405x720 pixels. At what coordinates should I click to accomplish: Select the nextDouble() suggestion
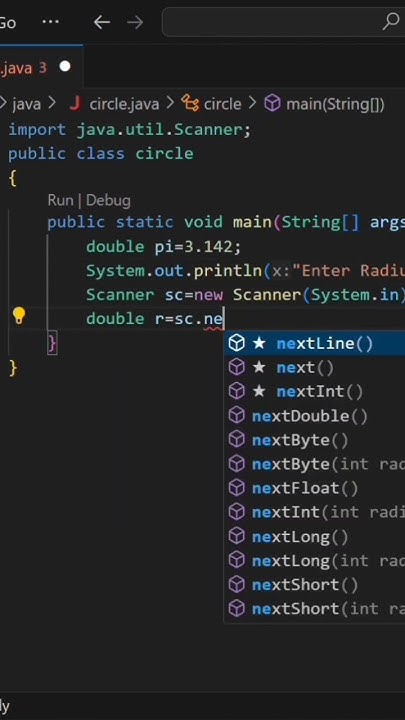[315, 416]
